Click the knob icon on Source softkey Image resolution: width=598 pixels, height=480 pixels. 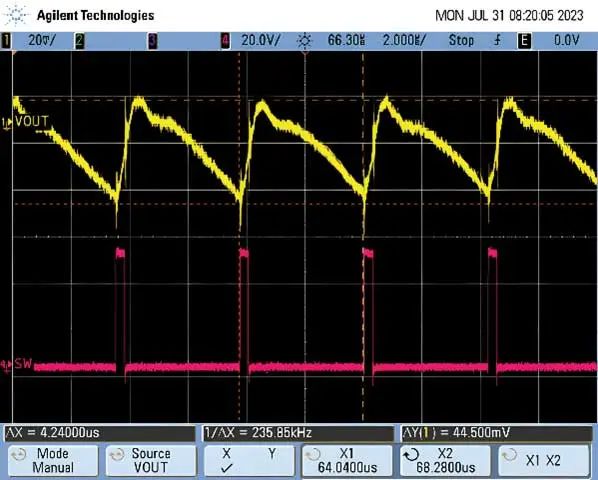[x=117, y=454]
